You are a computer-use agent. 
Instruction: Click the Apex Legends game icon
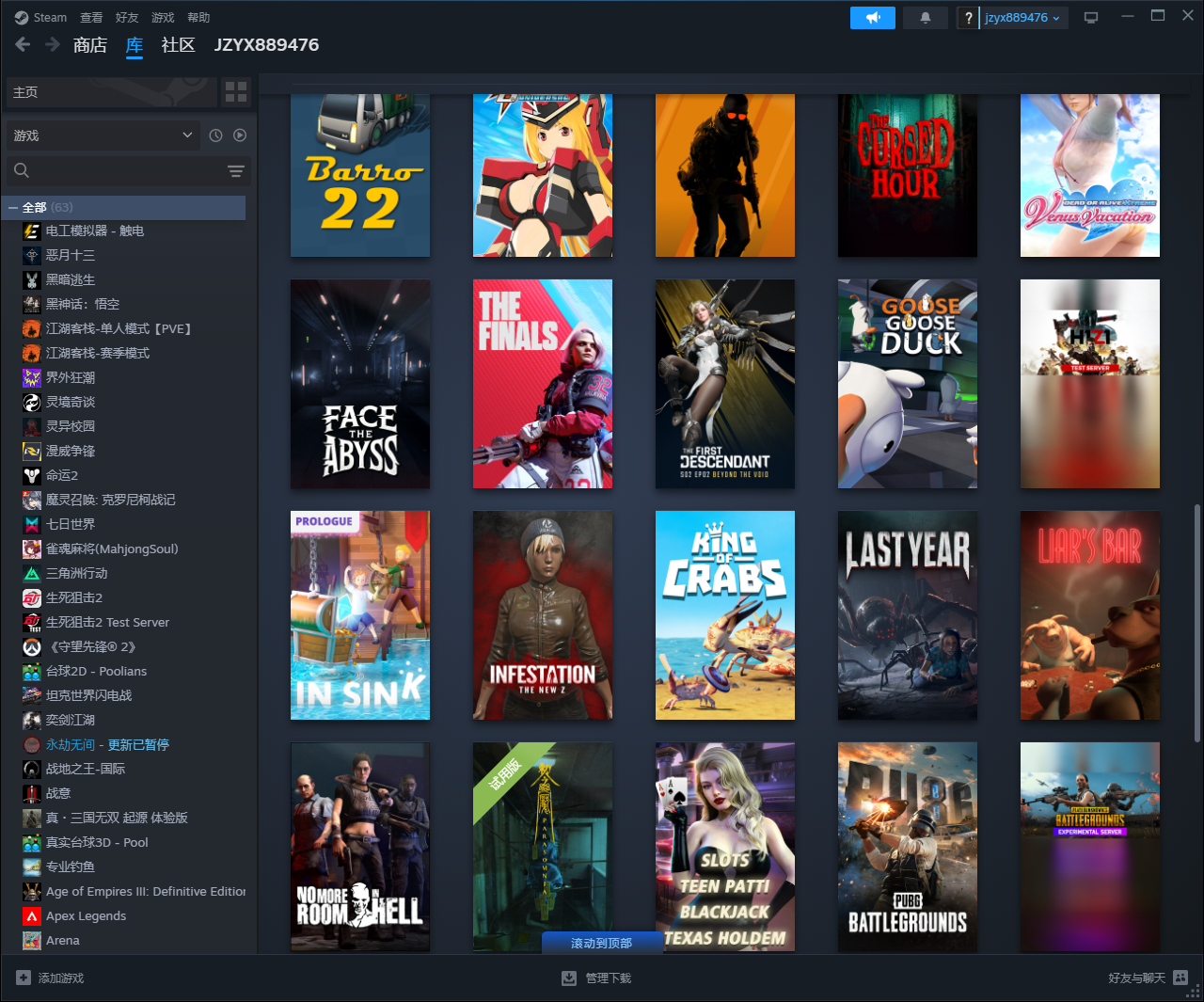coord(32,915)
